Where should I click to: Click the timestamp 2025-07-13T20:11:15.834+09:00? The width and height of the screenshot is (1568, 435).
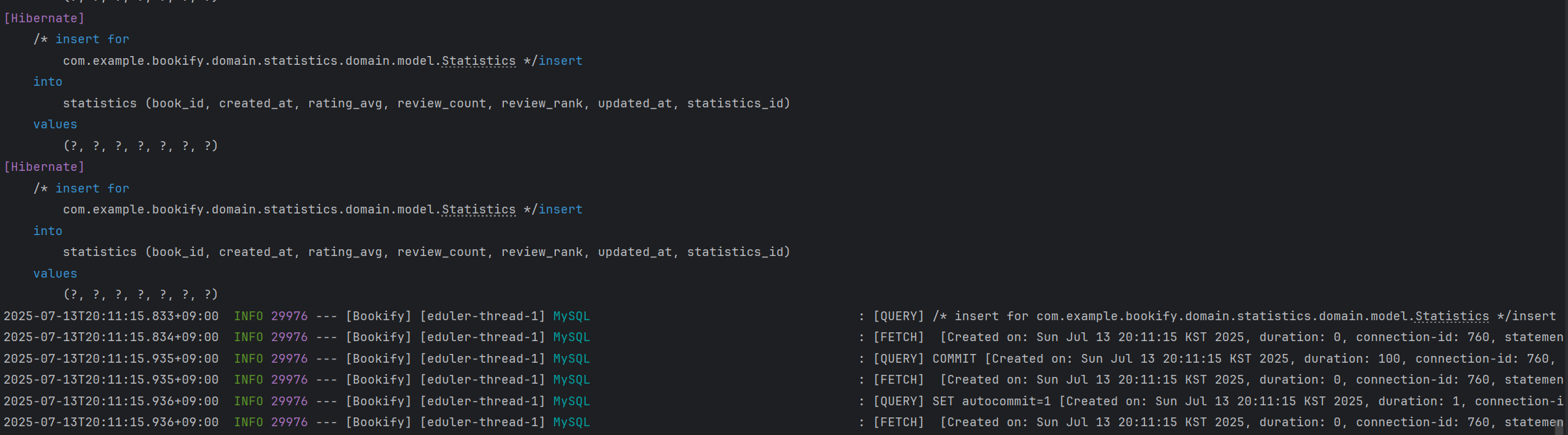[111, 337]
